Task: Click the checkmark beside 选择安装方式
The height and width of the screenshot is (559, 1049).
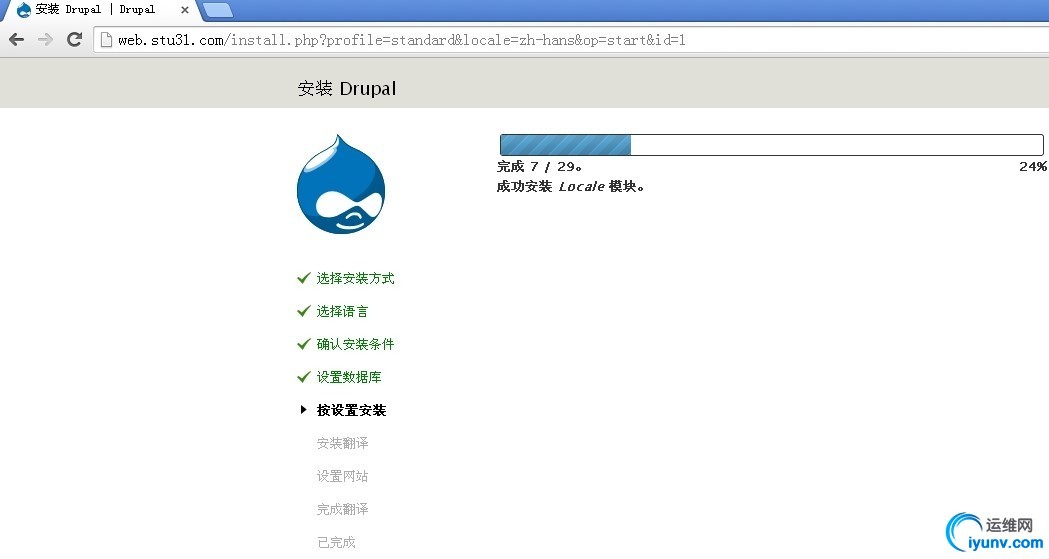Action: (304, 277)
